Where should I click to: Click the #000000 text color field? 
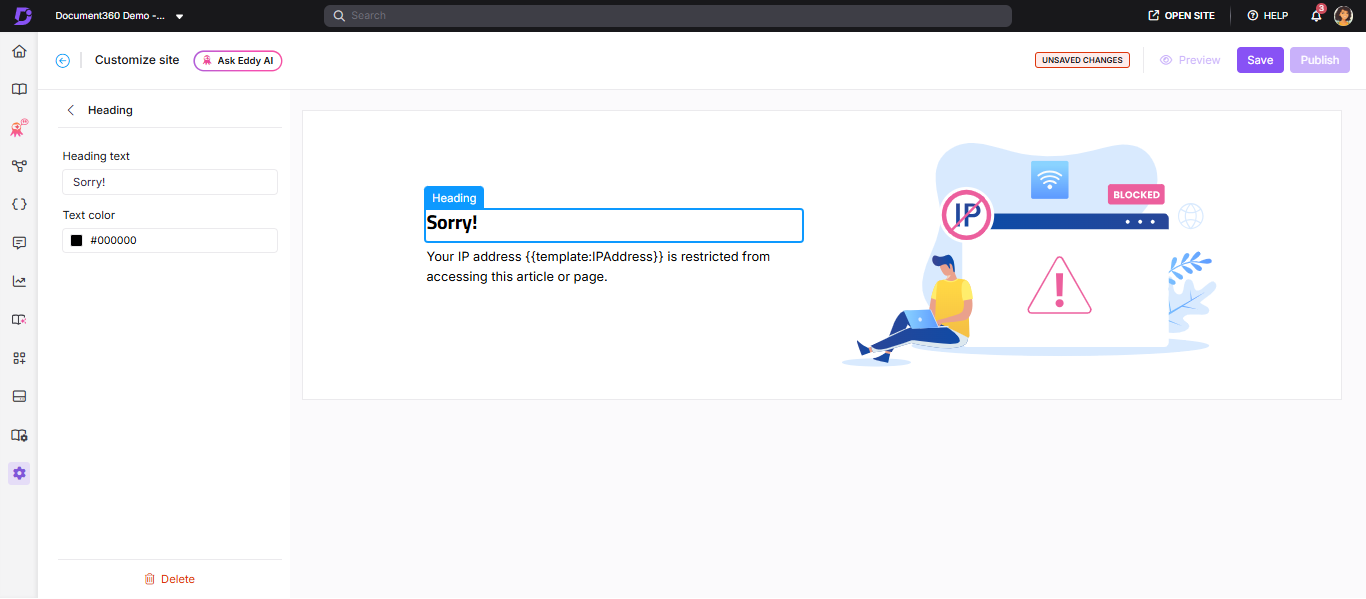[170, 241]
